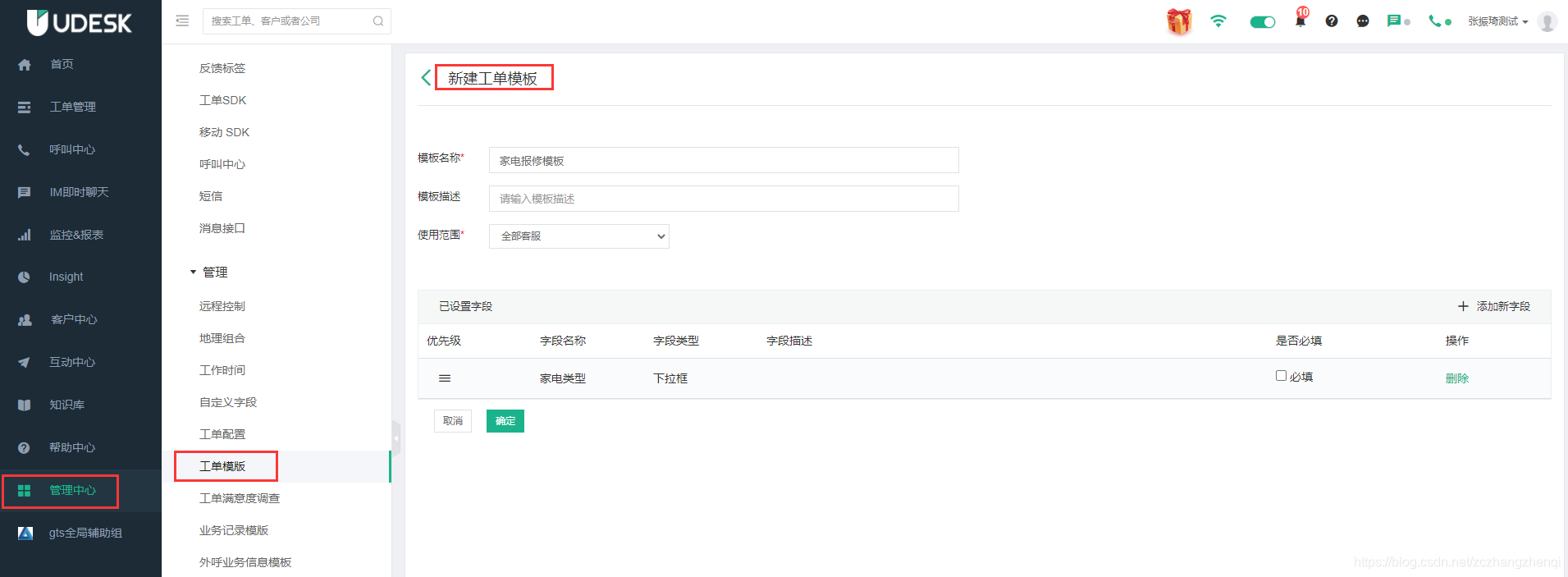Select 工单SDK in settings menu

pyautogui.click(x=222, y=100)
